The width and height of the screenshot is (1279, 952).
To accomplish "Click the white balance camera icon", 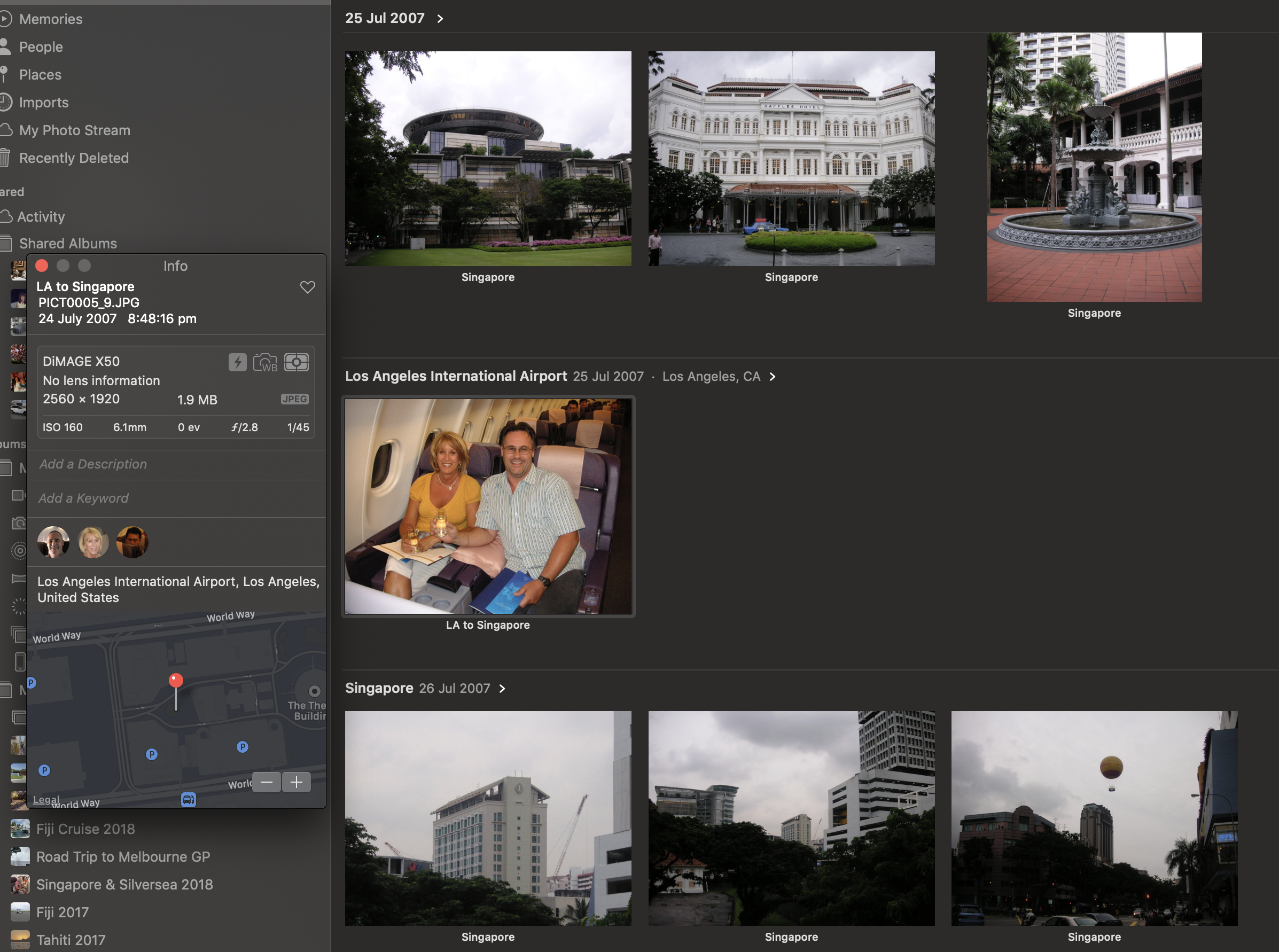I will (x=265, y=362).
